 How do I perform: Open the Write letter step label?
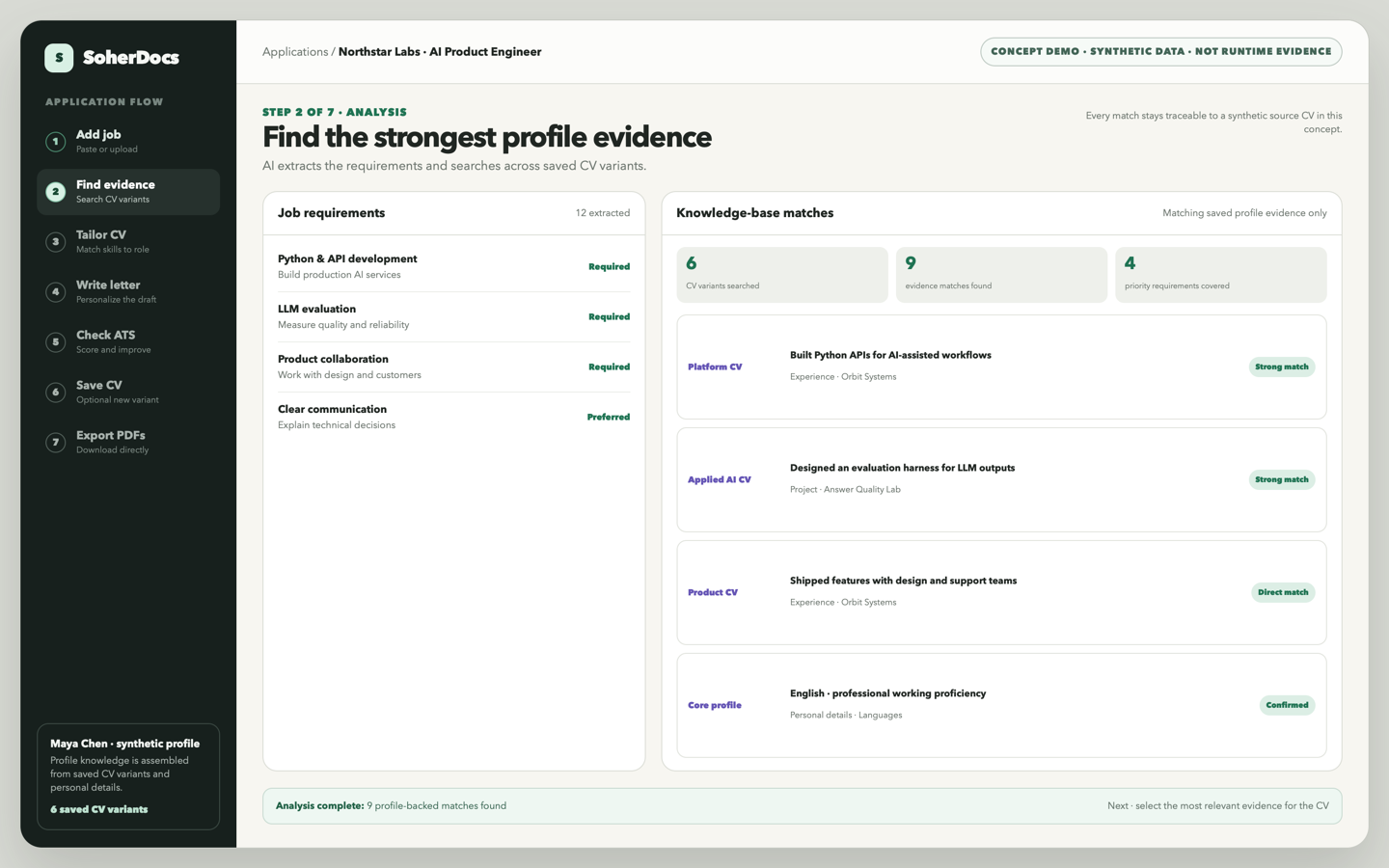pyautogui.click(x=108, y=285)
